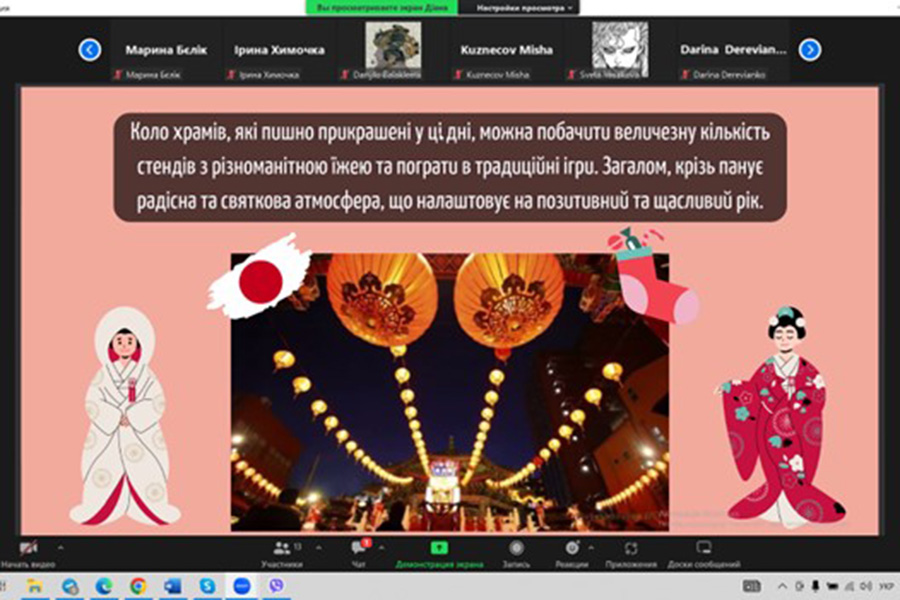
Task: Click the green Демонстрация экрана share button
Action: coord(439,553)
